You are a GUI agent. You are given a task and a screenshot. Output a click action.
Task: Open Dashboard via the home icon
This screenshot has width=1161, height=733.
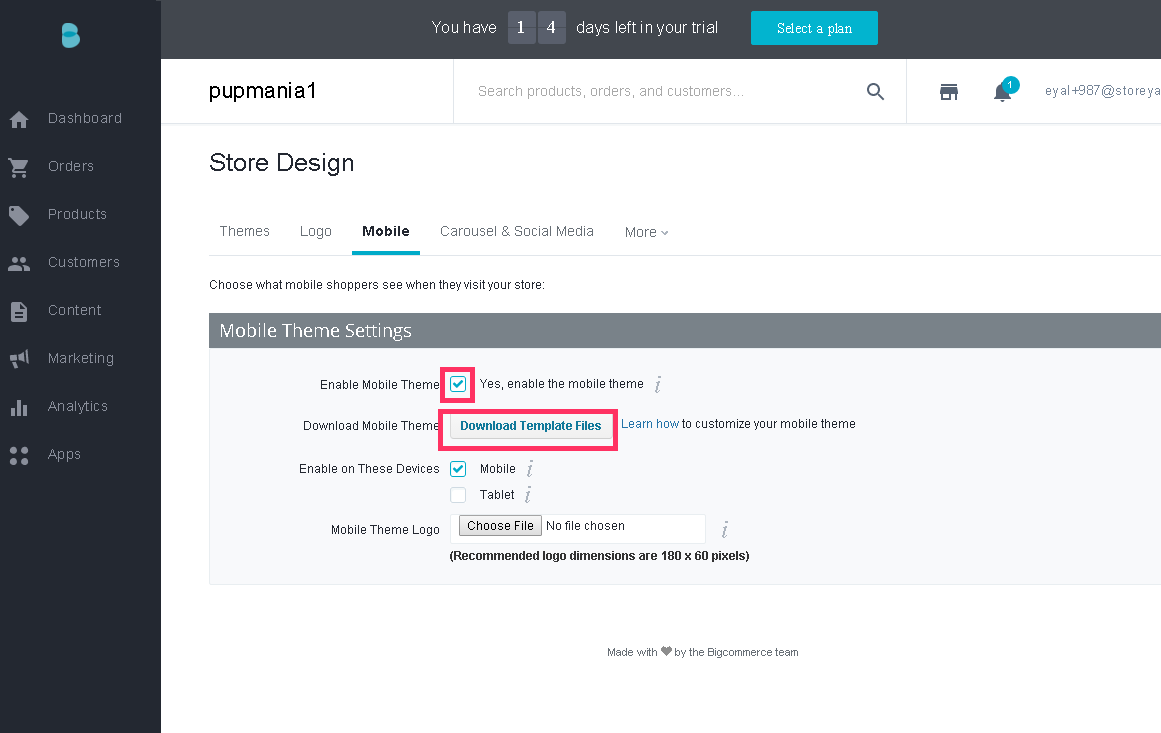[19, 119]
